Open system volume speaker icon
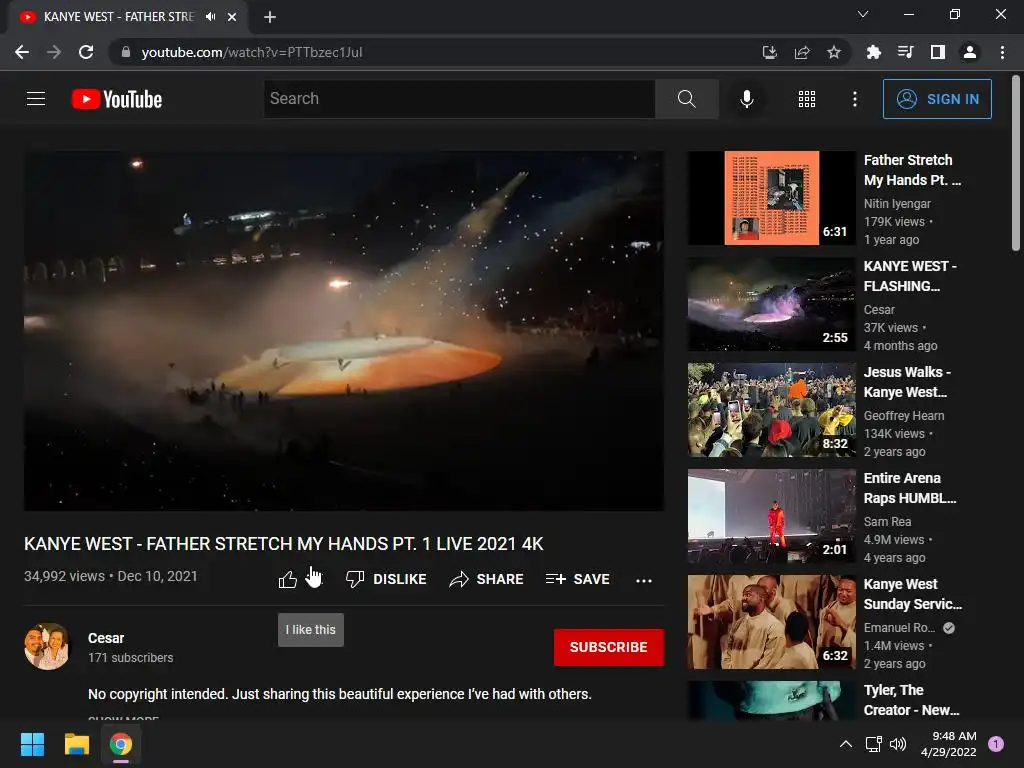The image size is (1024, 768). (x=898, y=744)
